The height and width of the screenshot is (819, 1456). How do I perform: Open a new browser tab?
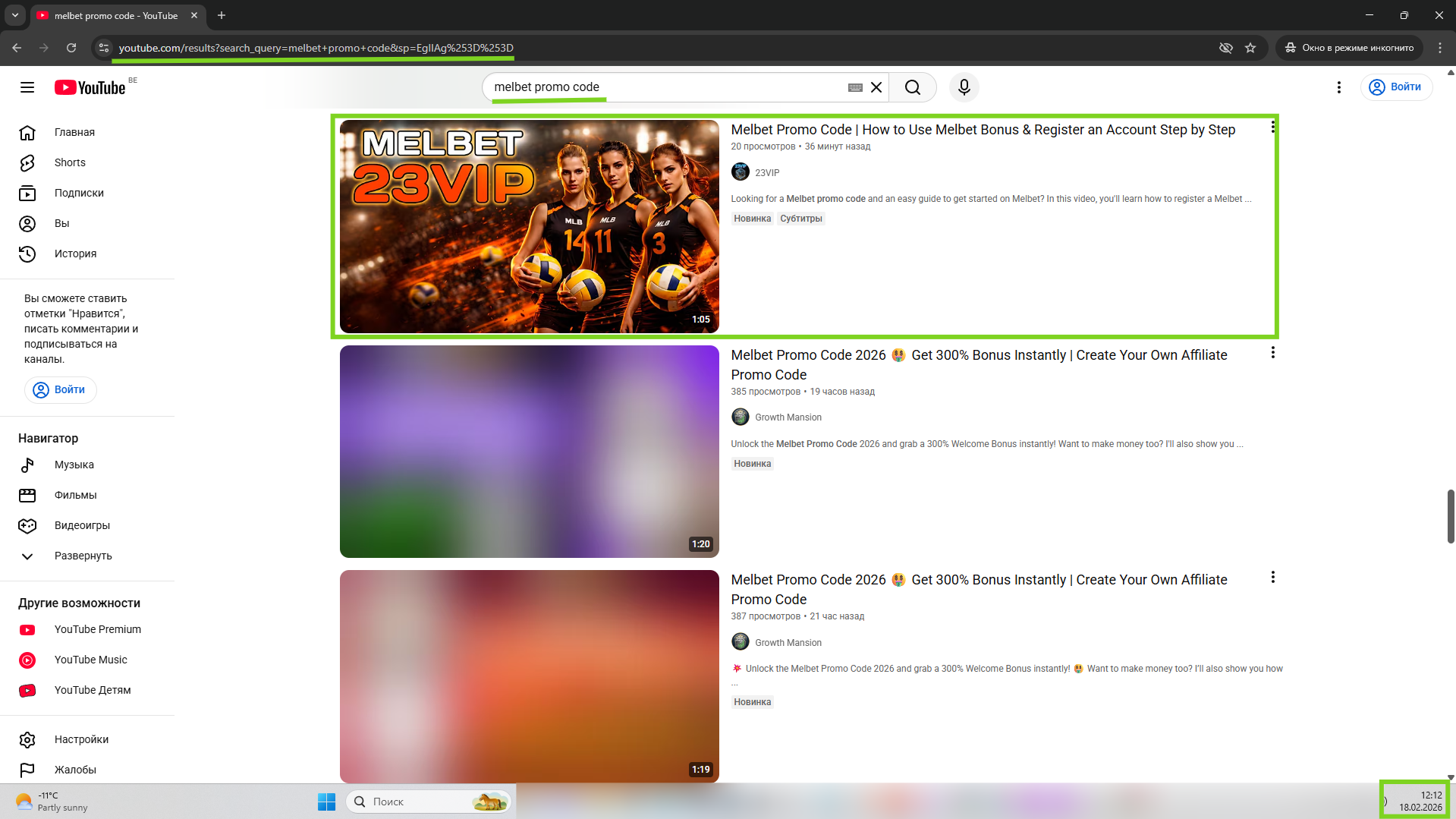tap(222, 15)
